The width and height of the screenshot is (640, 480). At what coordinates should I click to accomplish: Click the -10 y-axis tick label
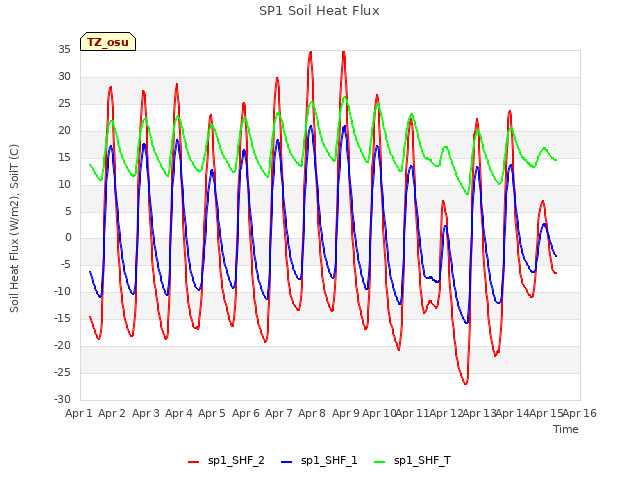click(63, 291)
